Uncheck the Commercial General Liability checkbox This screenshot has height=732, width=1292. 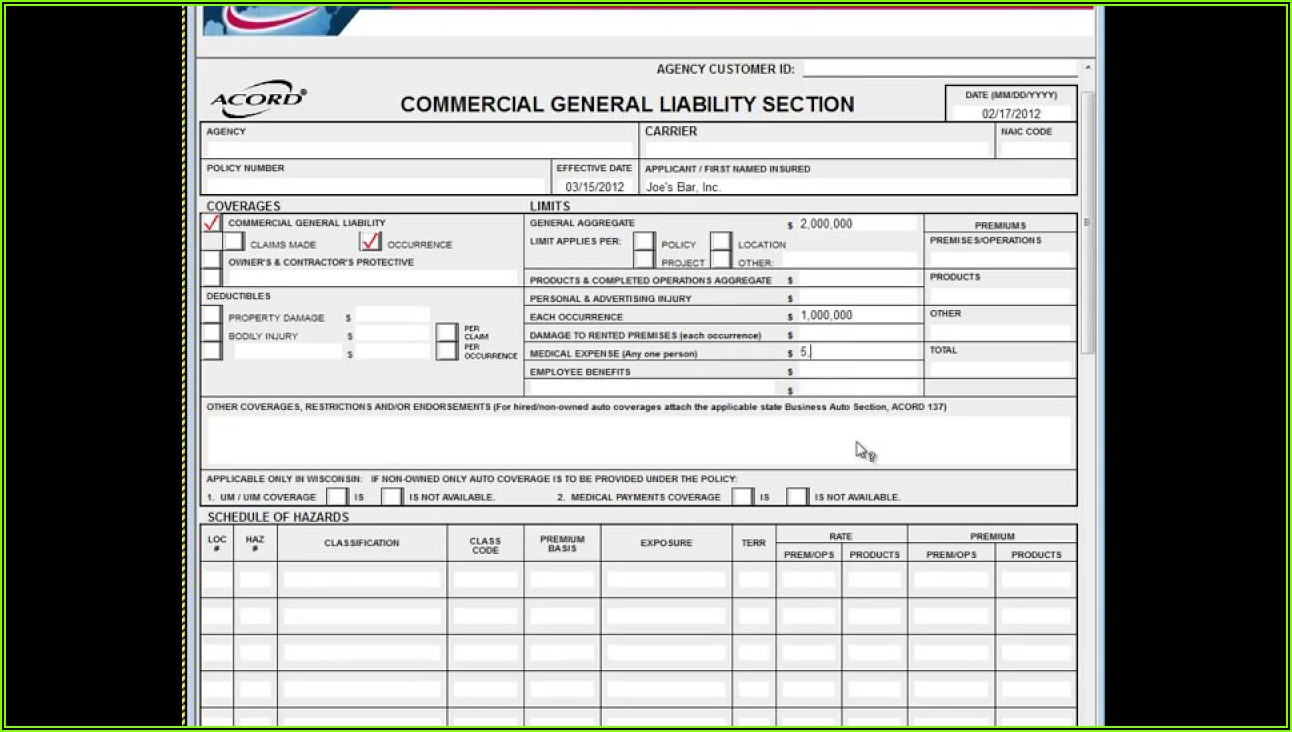click(211, 223)
